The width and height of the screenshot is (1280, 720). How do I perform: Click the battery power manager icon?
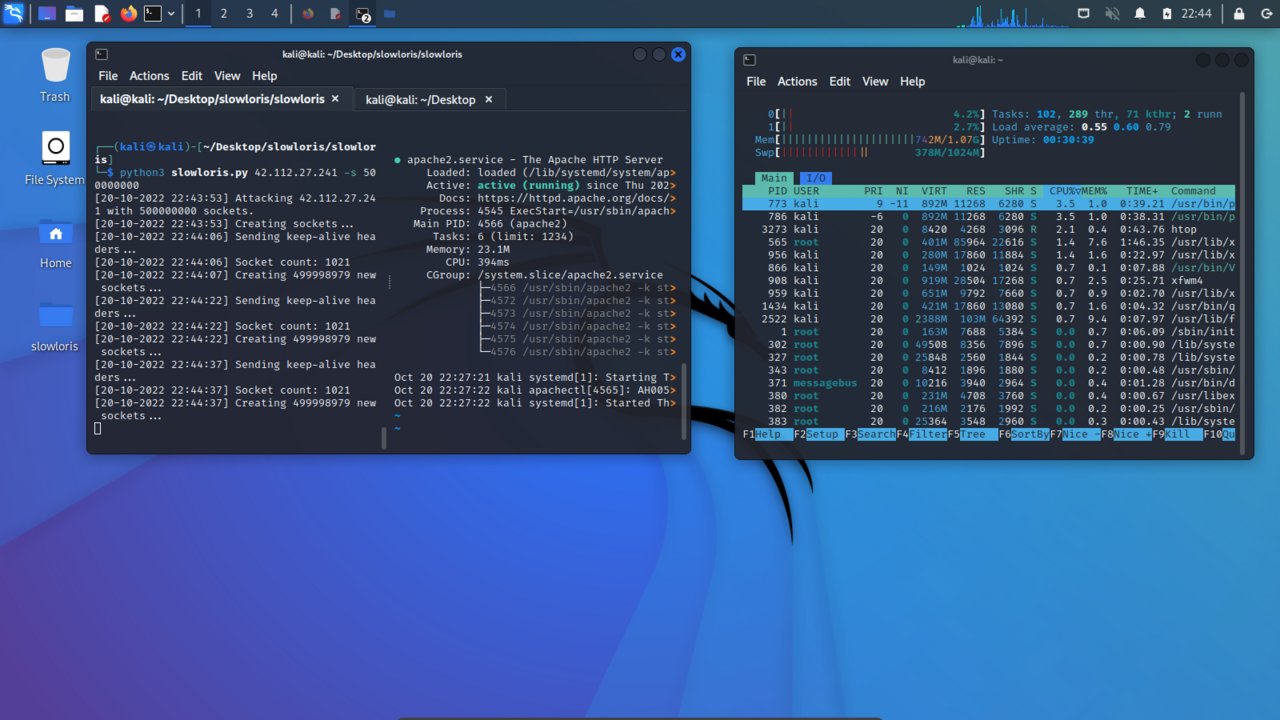1167,14
